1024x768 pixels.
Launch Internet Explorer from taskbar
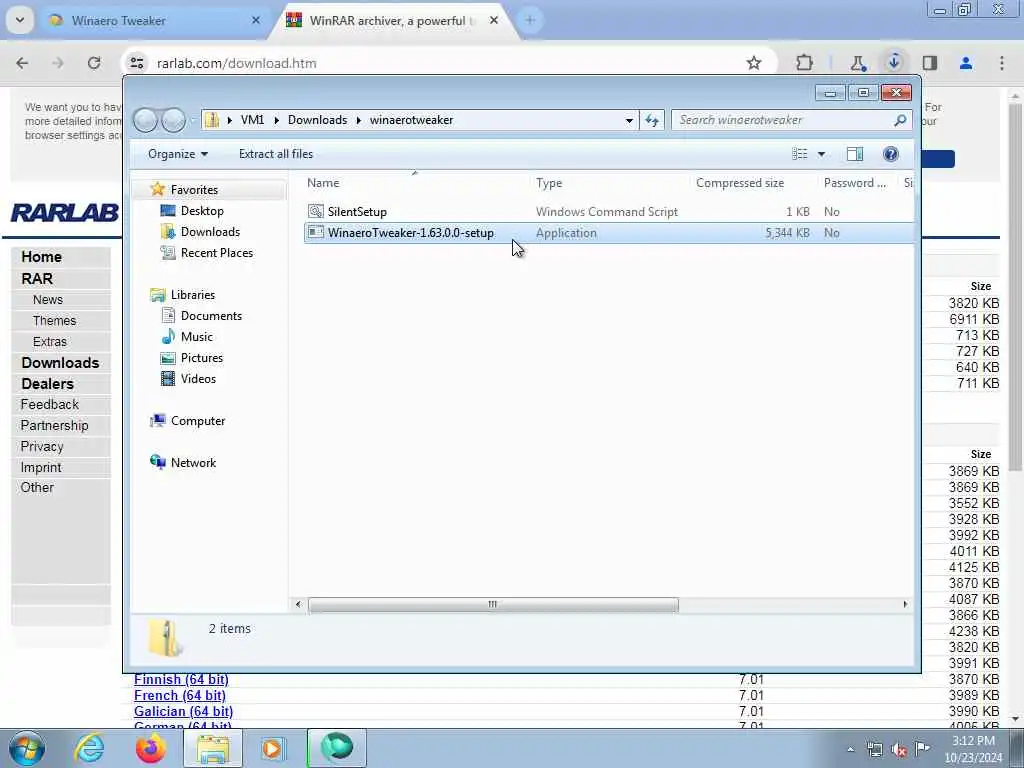[x=89, y=748]
